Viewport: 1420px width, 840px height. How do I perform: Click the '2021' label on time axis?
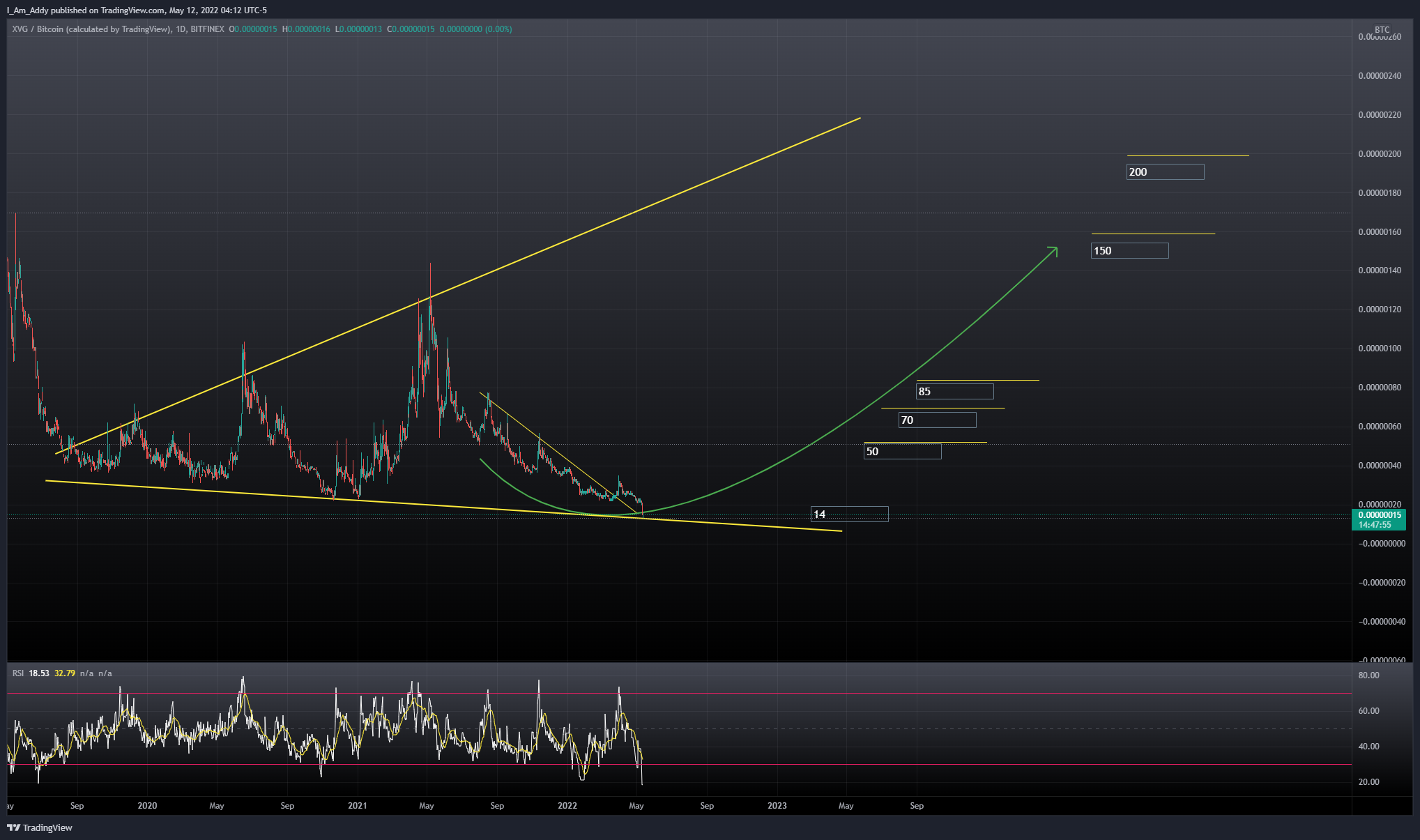357,806
